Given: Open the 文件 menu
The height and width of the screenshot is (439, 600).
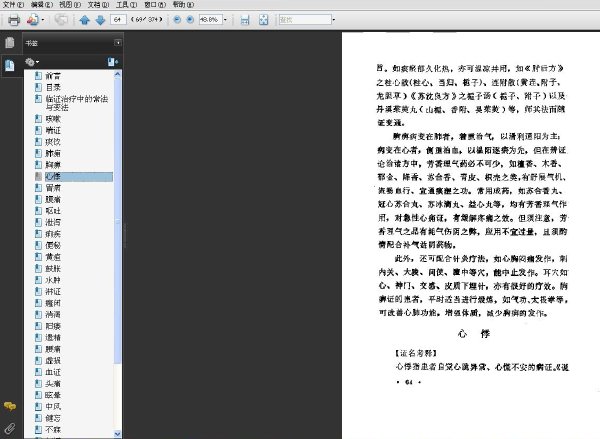Looking at the screenshot, I should point(13,5).
